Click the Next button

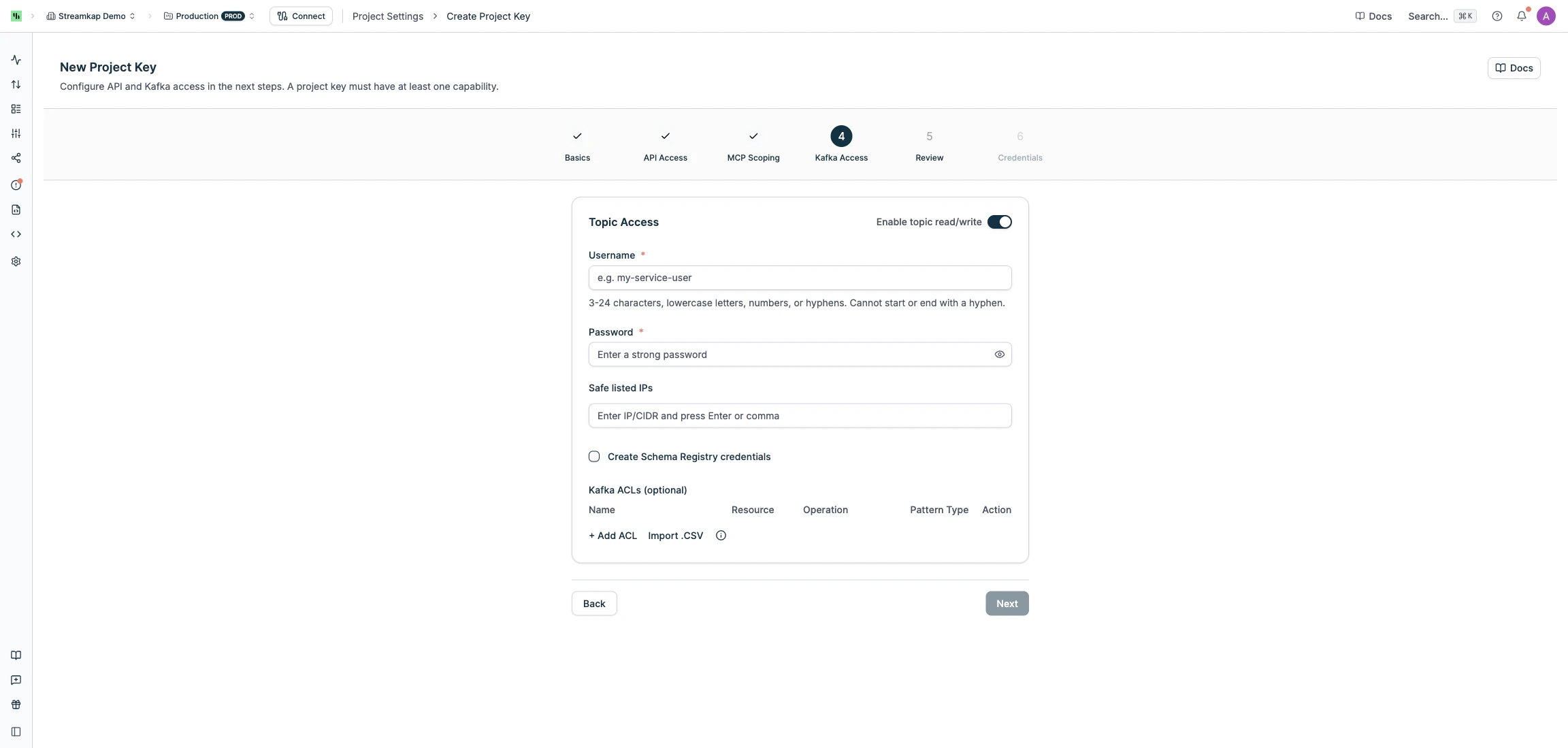tap(1007, 603)
